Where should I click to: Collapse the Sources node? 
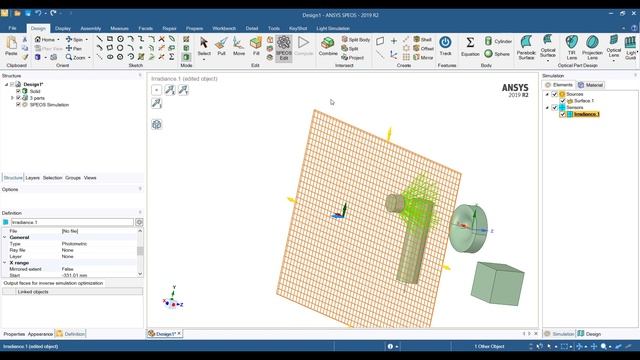pyautogui.click(x=547, y=94)
